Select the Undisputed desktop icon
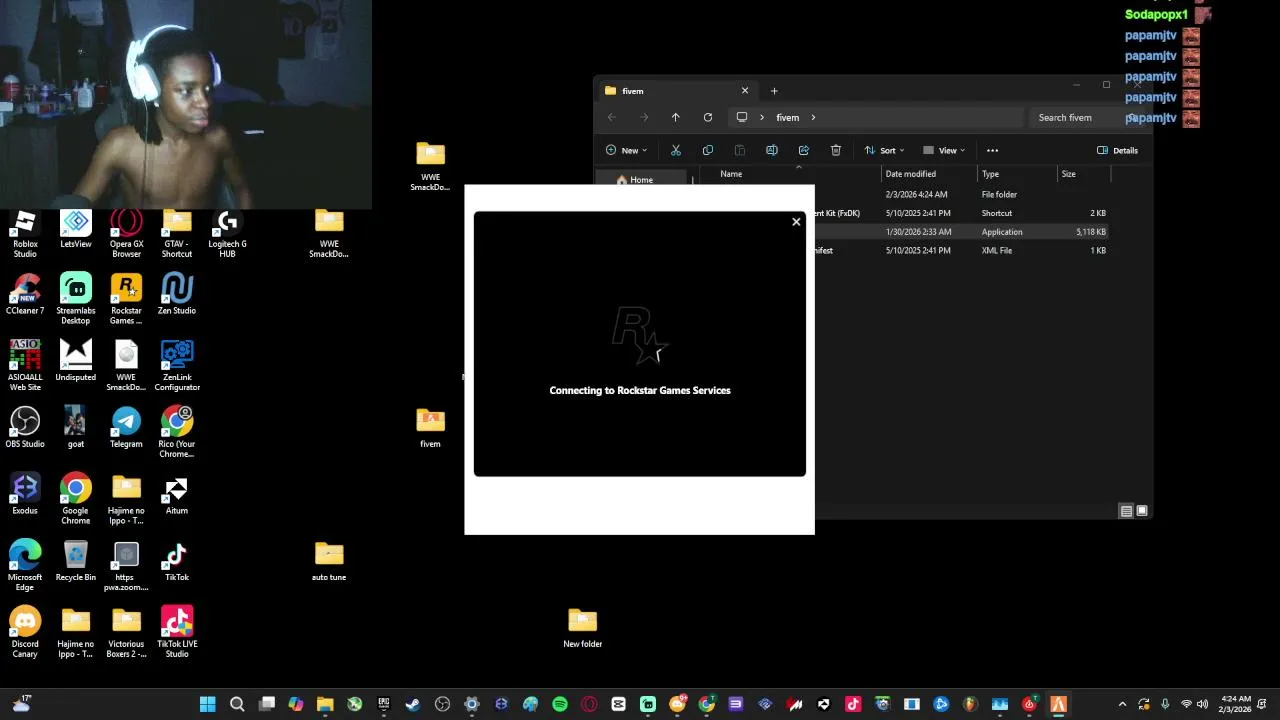1280x720 pixels. click(x=76, y=362)
